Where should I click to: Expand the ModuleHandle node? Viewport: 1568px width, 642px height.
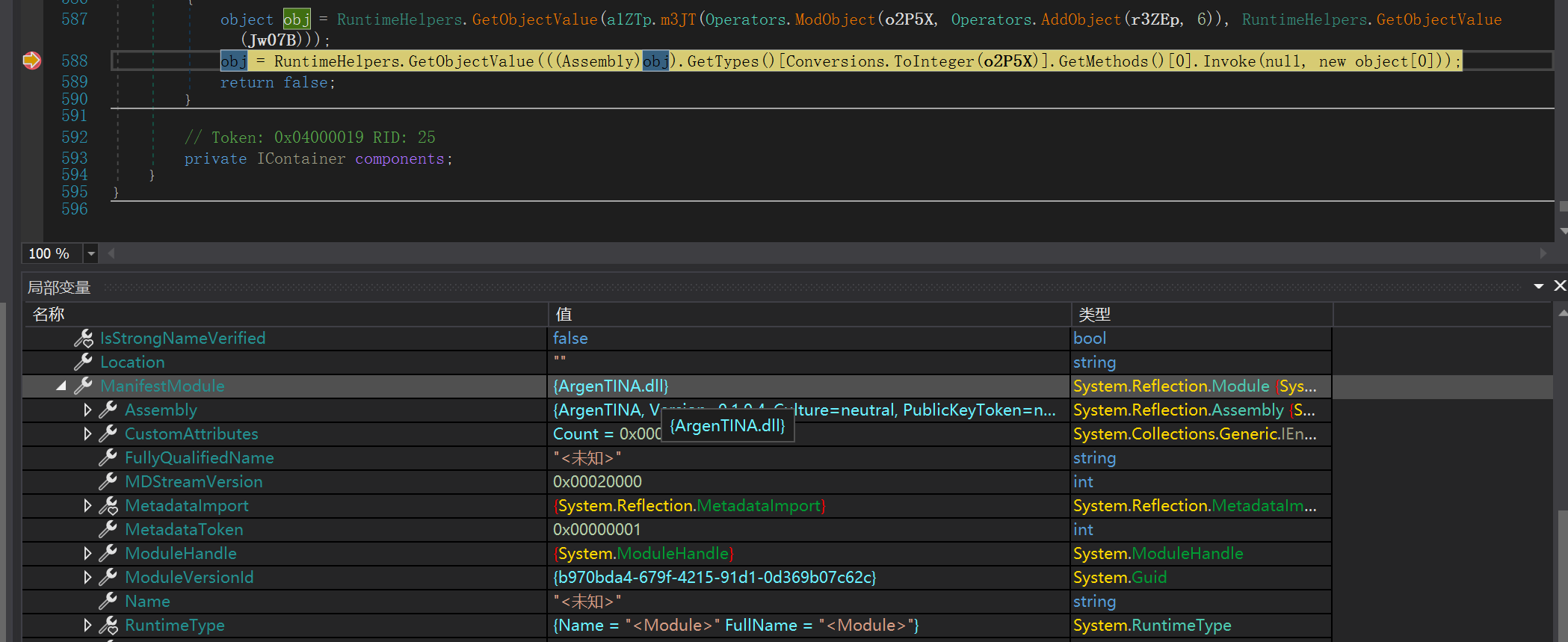(x=87, y=554)
